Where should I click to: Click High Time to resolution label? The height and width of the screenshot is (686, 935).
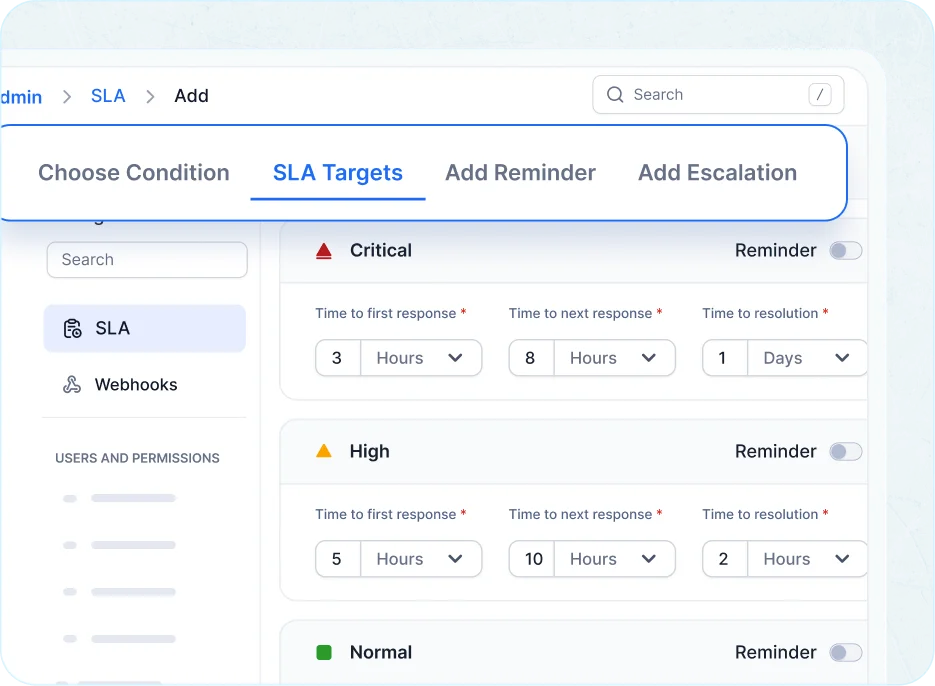click(760, 514)
